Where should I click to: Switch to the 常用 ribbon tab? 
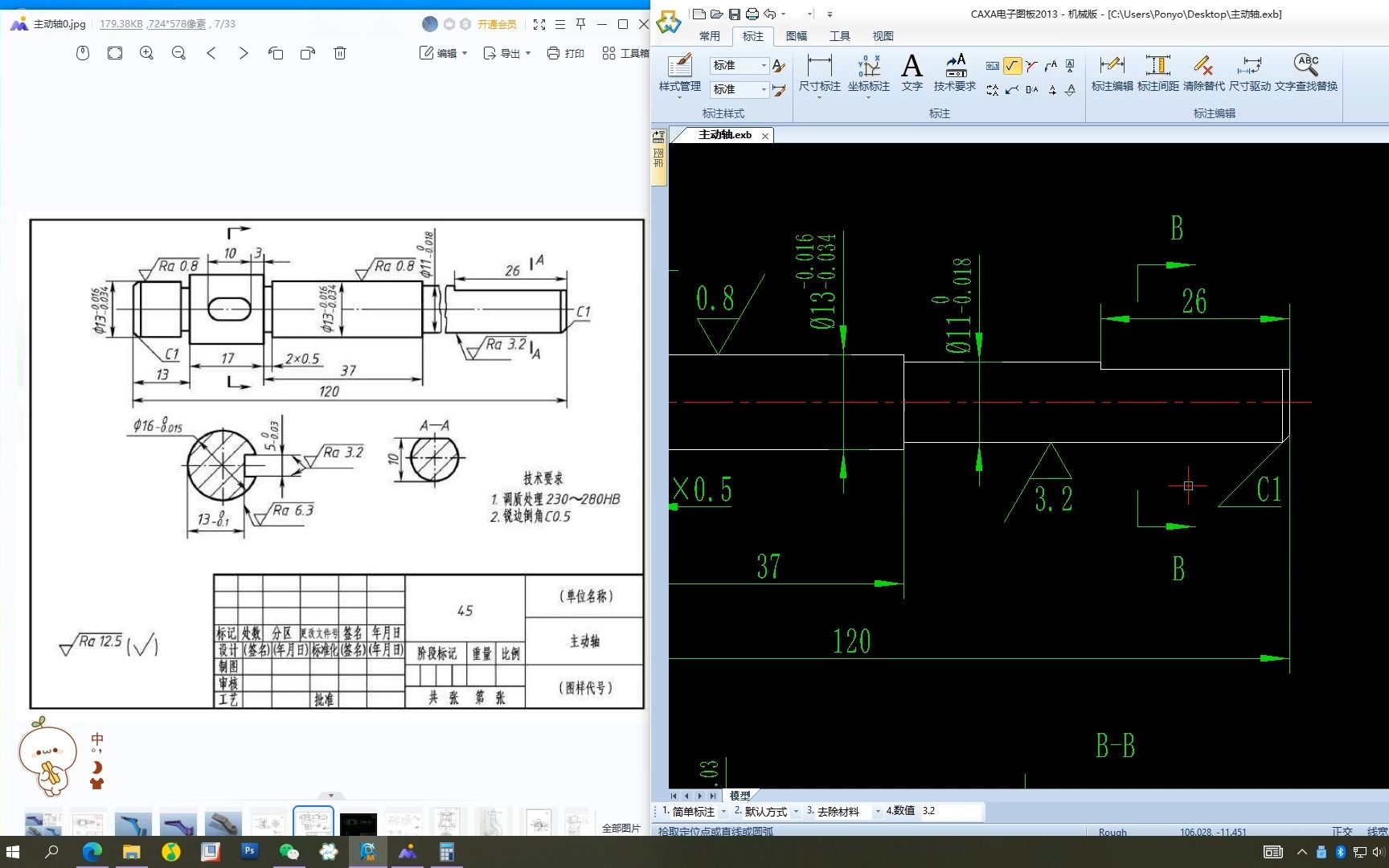pos(710,36)
